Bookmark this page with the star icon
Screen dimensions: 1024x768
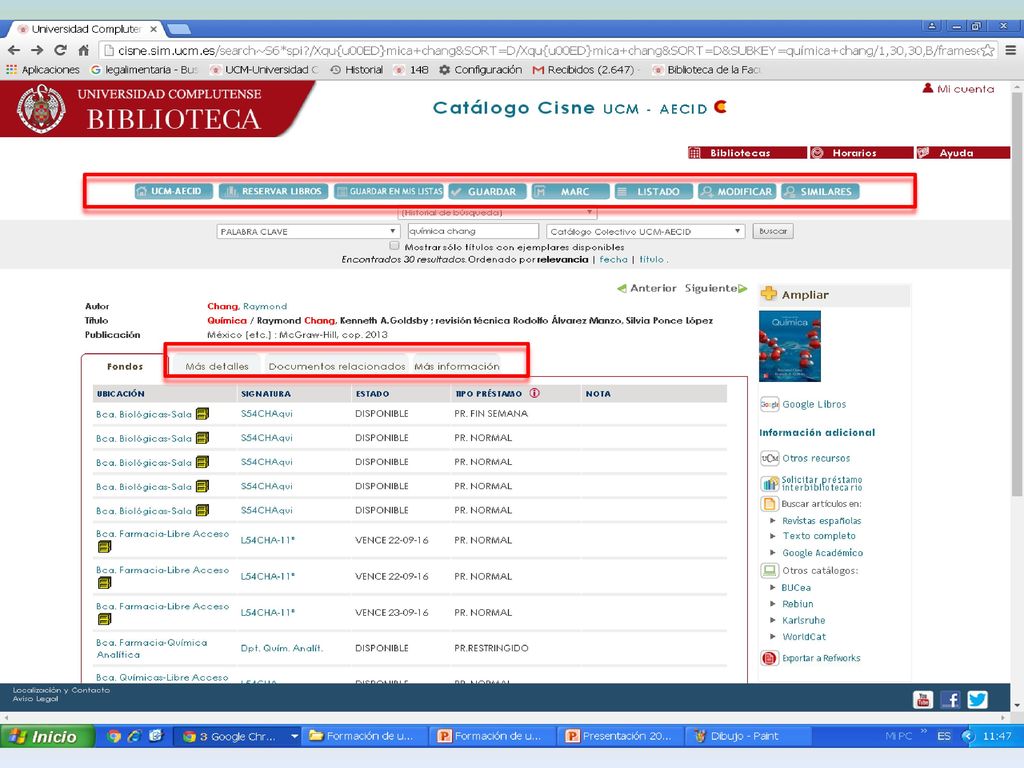coord(989,50)
